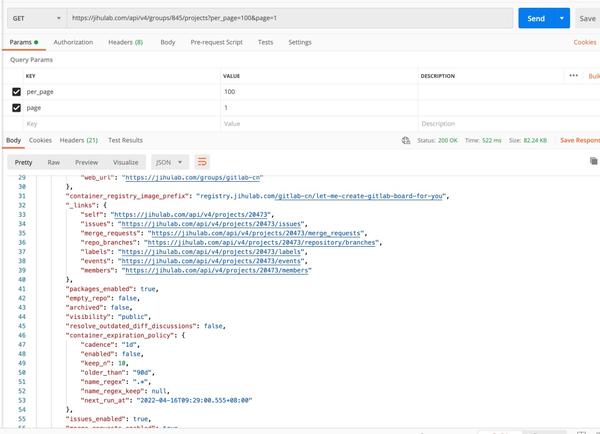Click the globe network icon beside Status
This screenshot has height=434, width=600.
point(405,141)
